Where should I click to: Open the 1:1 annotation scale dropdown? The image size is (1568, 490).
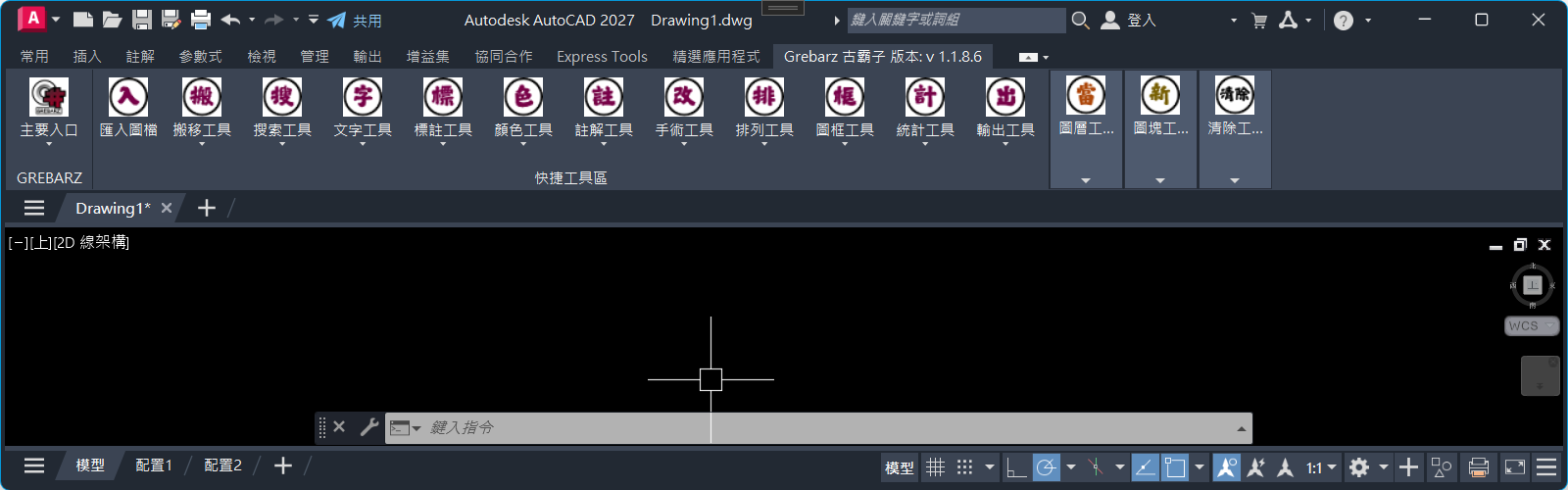coord(1322,467)
